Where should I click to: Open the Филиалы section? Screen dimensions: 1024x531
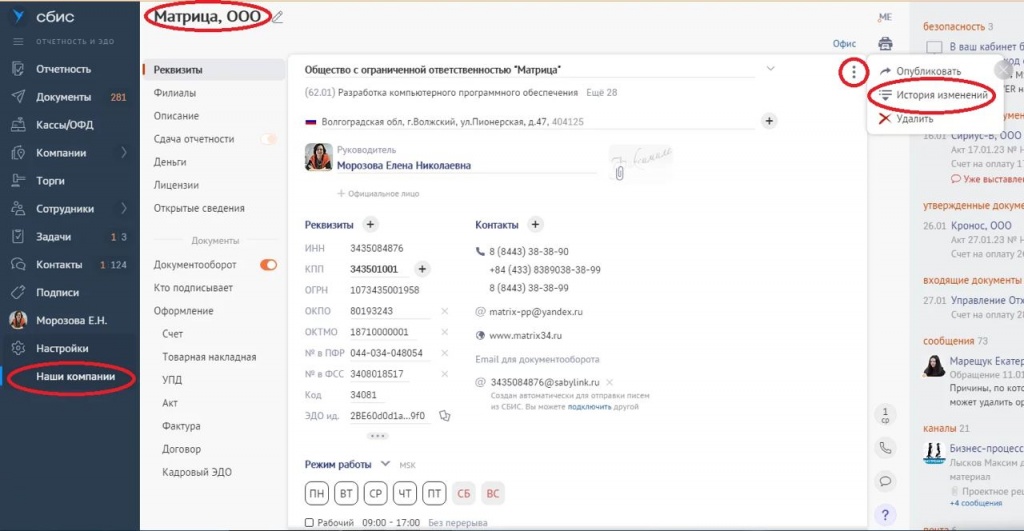175,93
